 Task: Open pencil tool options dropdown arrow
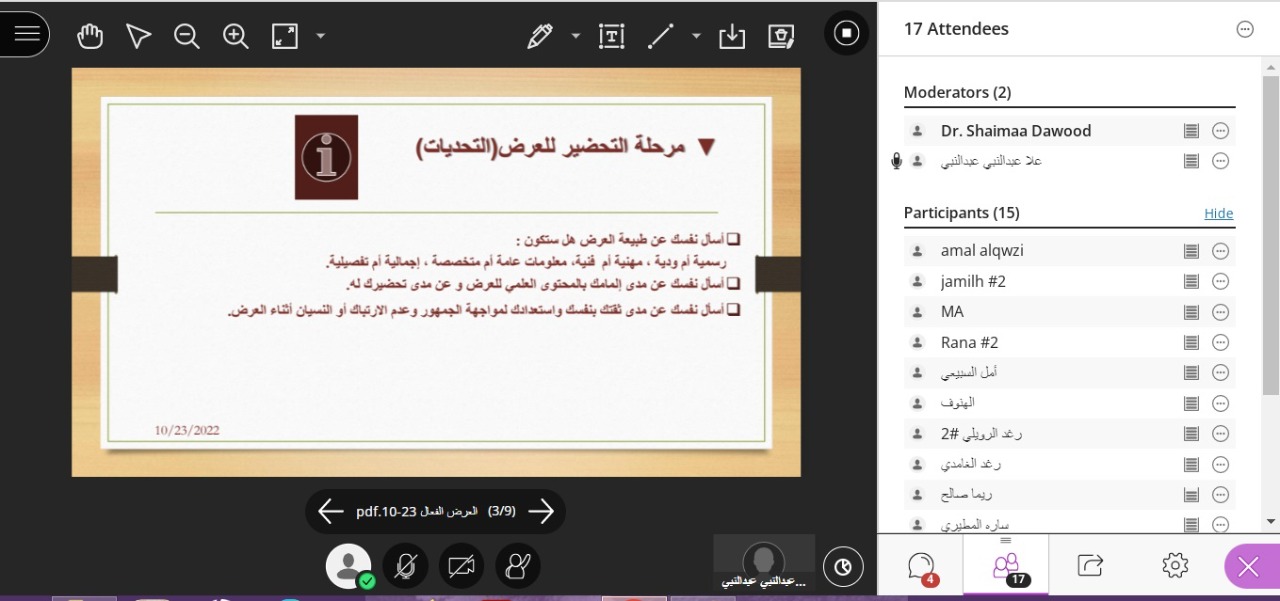pyautogui.click(x=576, y=36)
